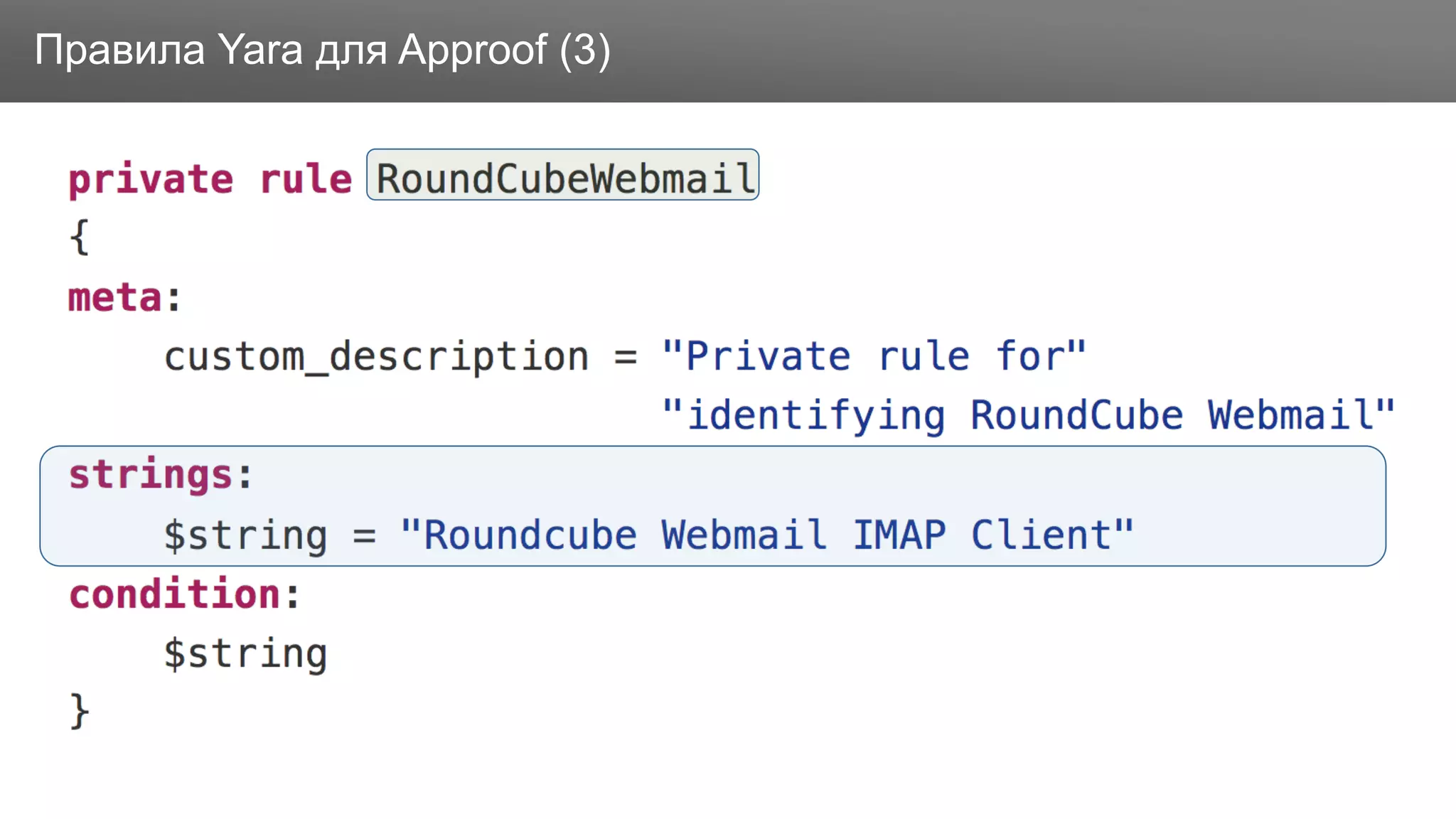The image size is (1456, 819).
Task: Click the 'strings:' section keyword
Action: pyautogui.click(x=161, y=476)
